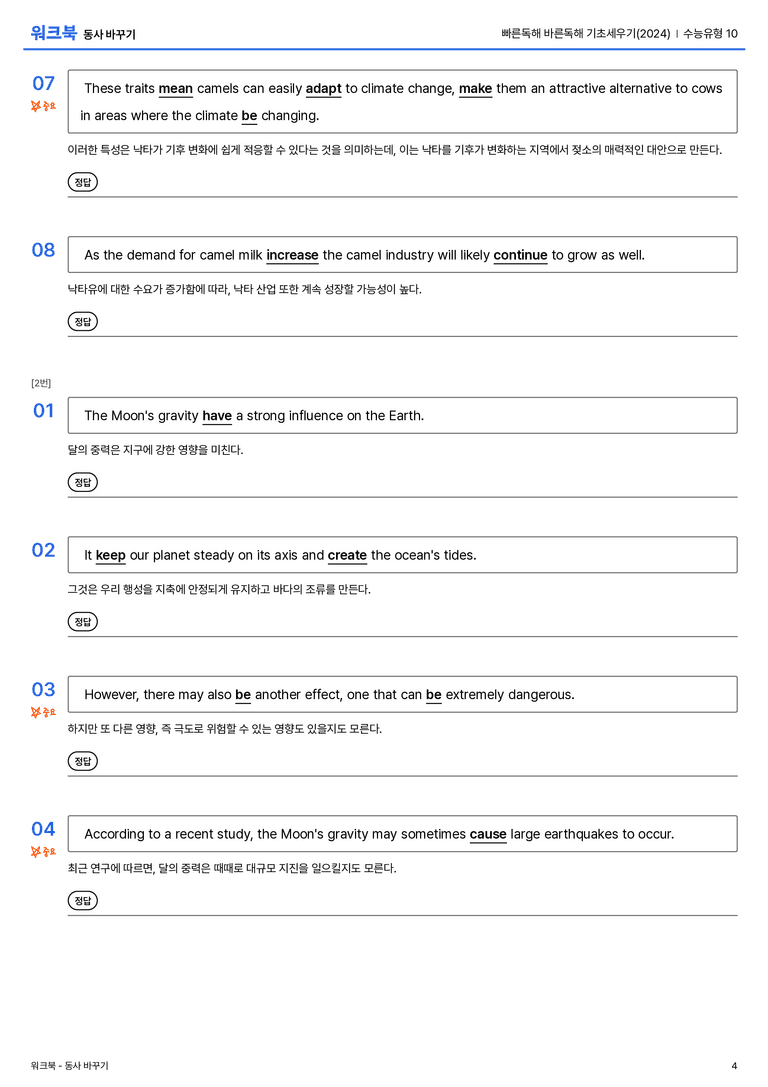Screen dimensions: 768x1087
Task: Click the underlined verb 'cause' in question 04
Action: pos(488,835)
